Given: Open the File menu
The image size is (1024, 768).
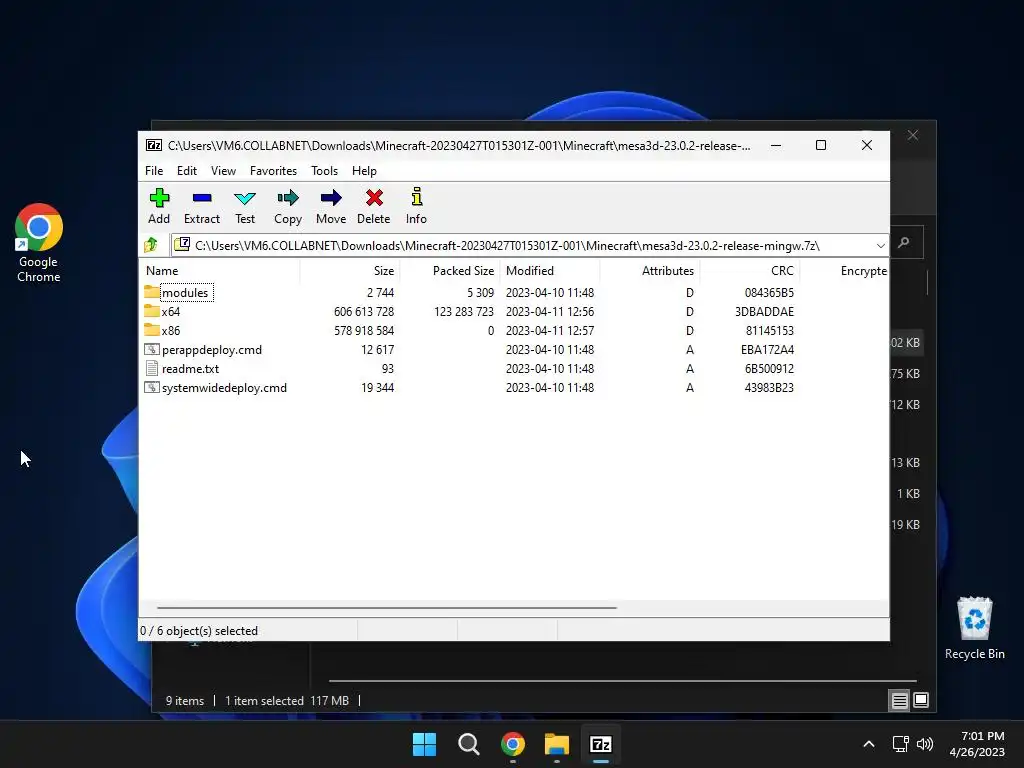Looking at the screenshot, I should tap(154, 170).
